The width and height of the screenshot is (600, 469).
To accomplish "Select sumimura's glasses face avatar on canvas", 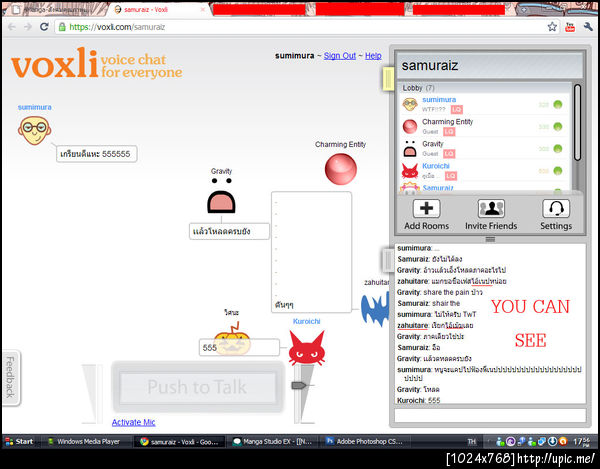I will click(x=34, y=130).
